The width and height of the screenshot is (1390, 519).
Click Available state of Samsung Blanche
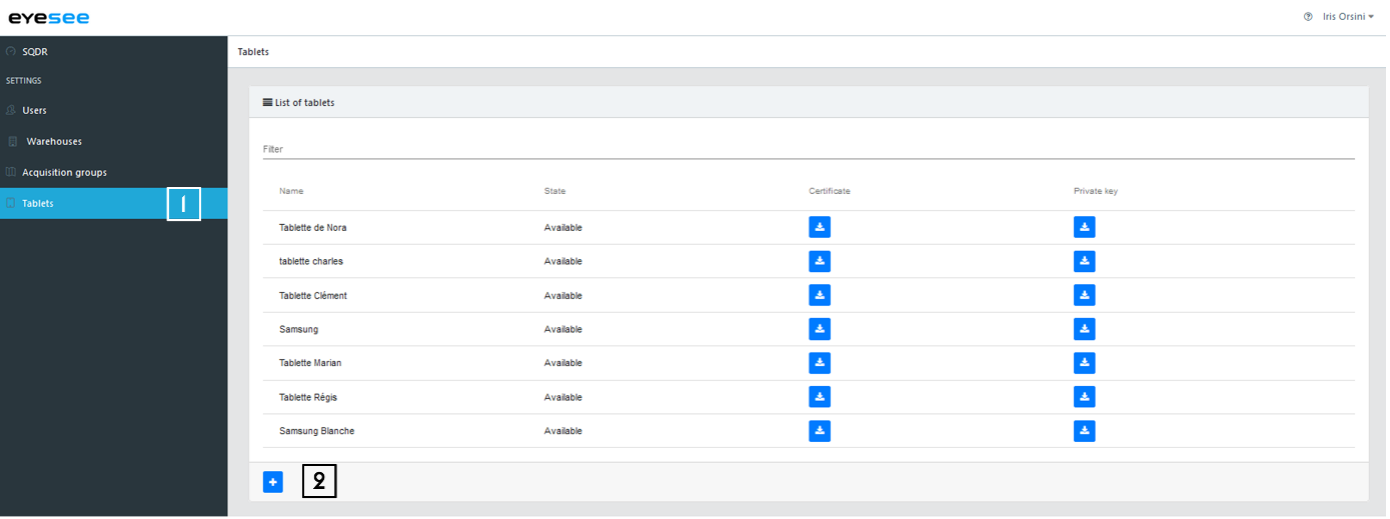coord(563,431)
